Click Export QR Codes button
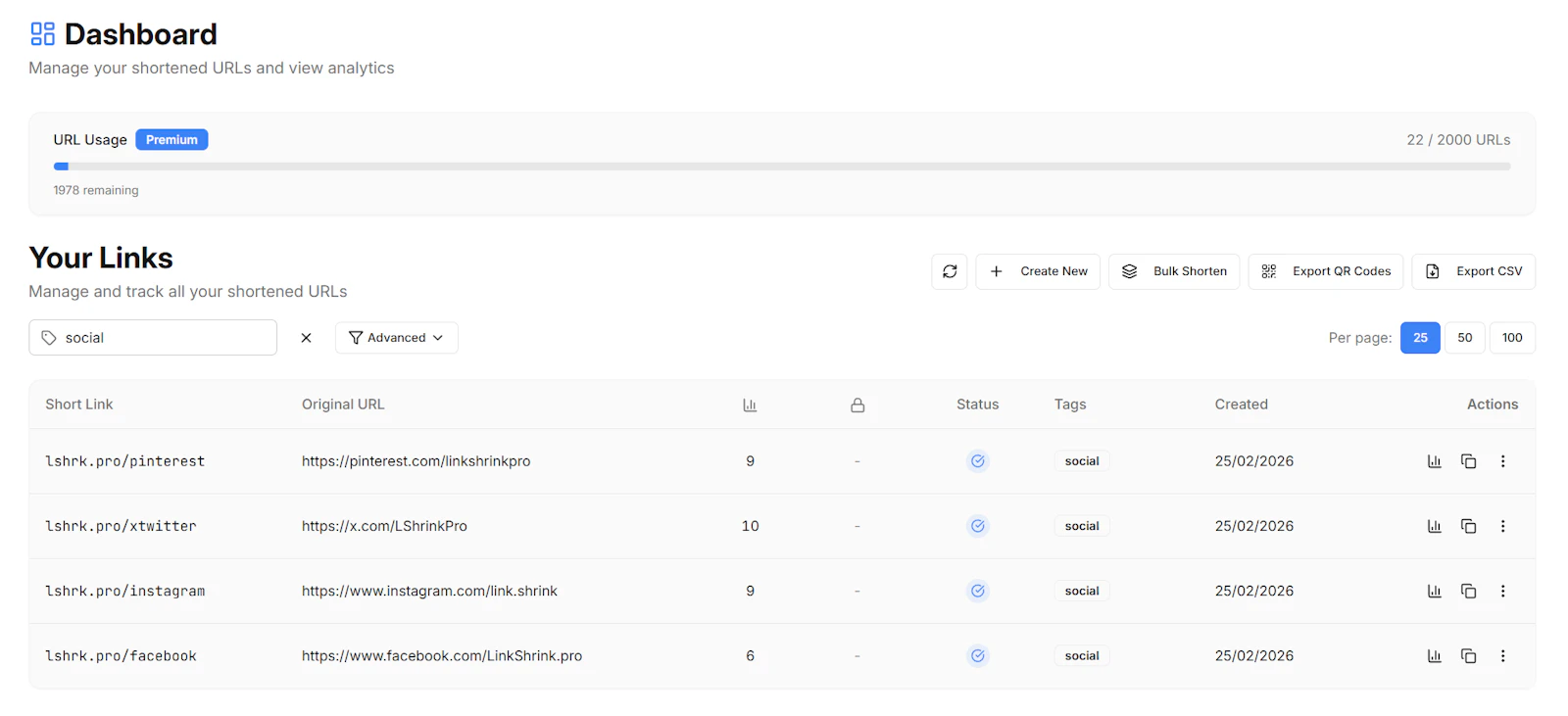 1325,271
